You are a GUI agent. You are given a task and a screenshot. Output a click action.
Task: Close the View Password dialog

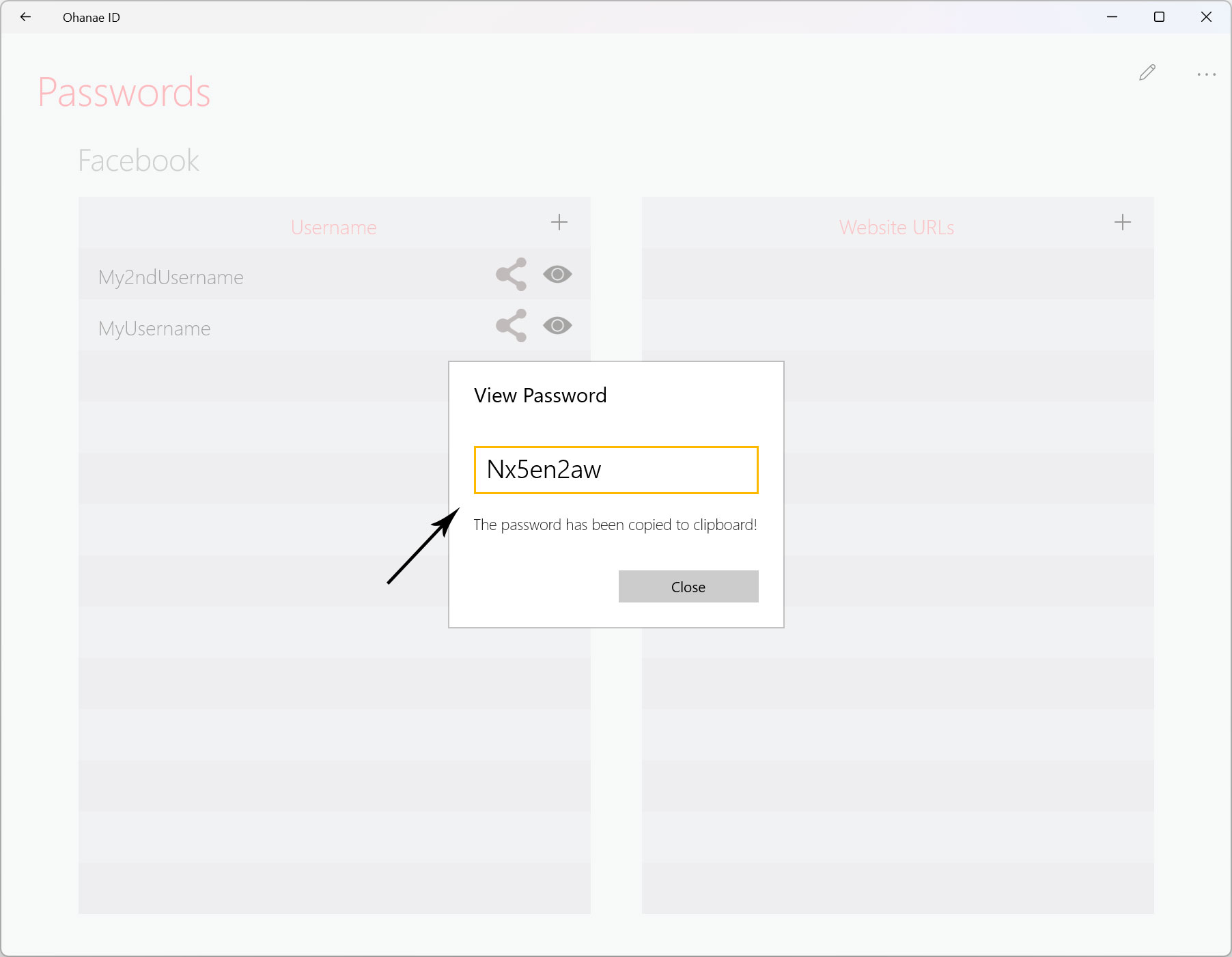pos(688,586)
